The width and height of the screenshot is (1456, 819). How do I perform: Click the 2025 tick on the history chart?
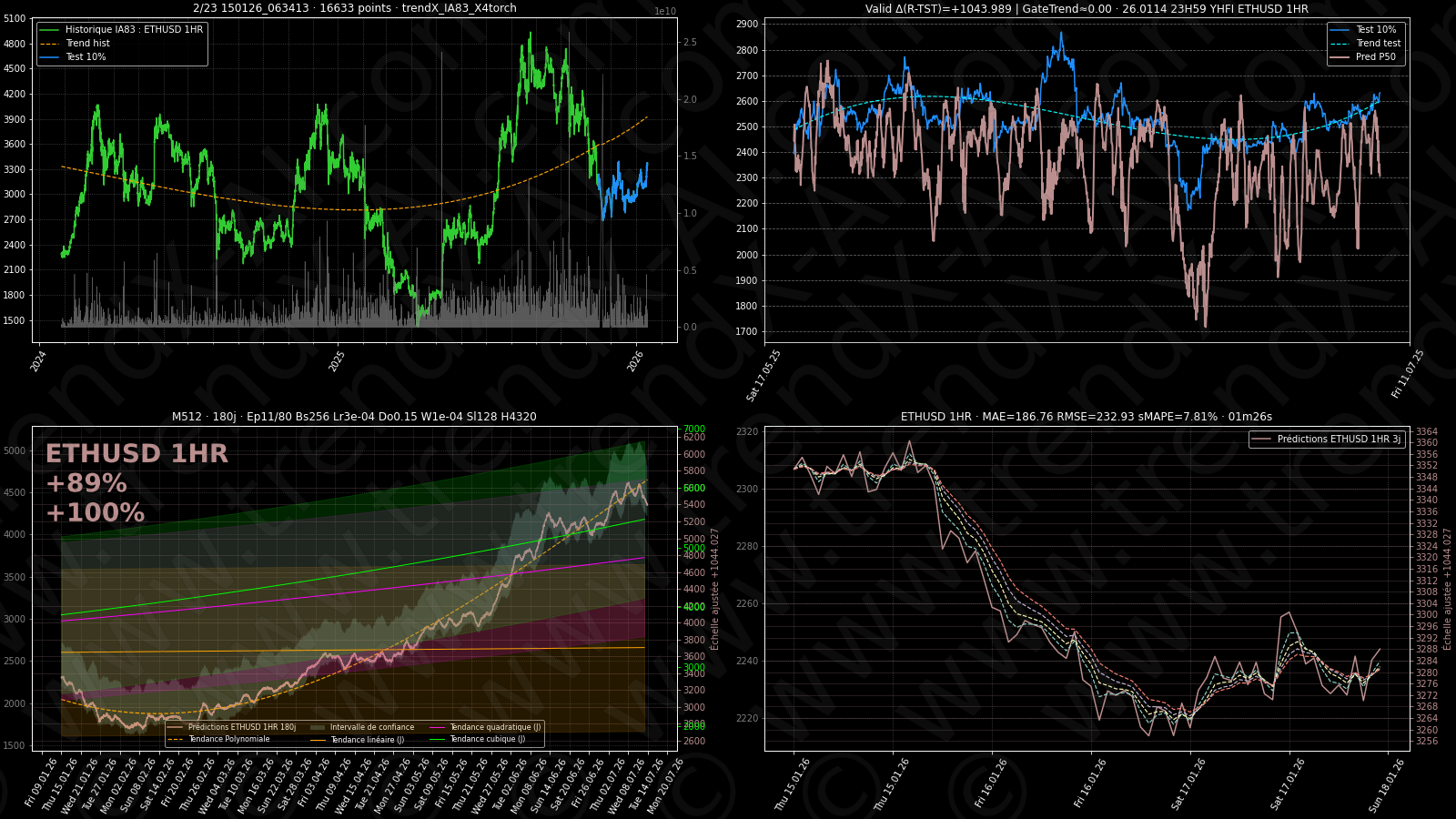coord(338,361)
